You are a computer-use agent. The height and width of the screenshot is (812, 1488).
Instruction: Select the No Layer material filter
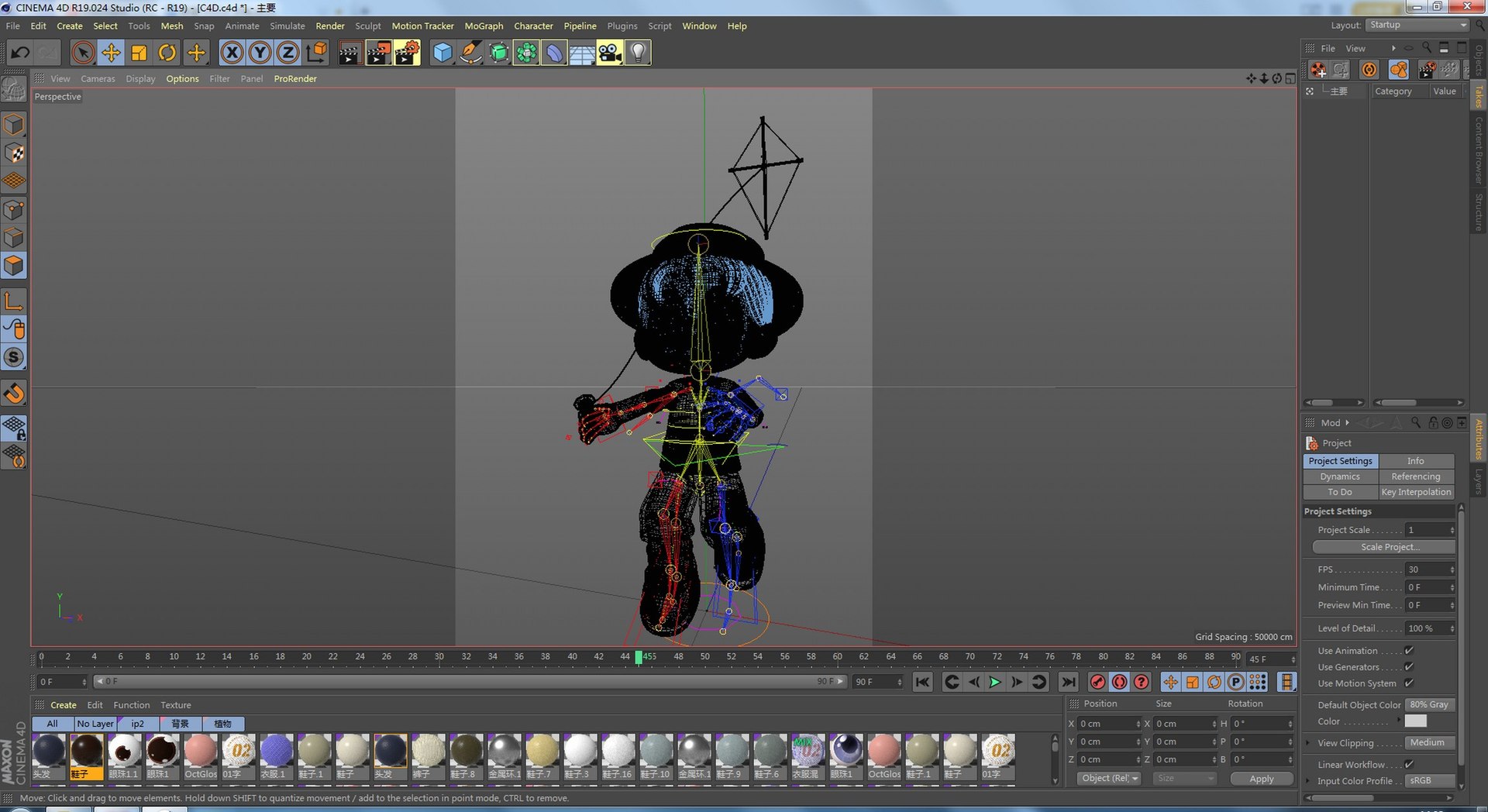[95, 724]
